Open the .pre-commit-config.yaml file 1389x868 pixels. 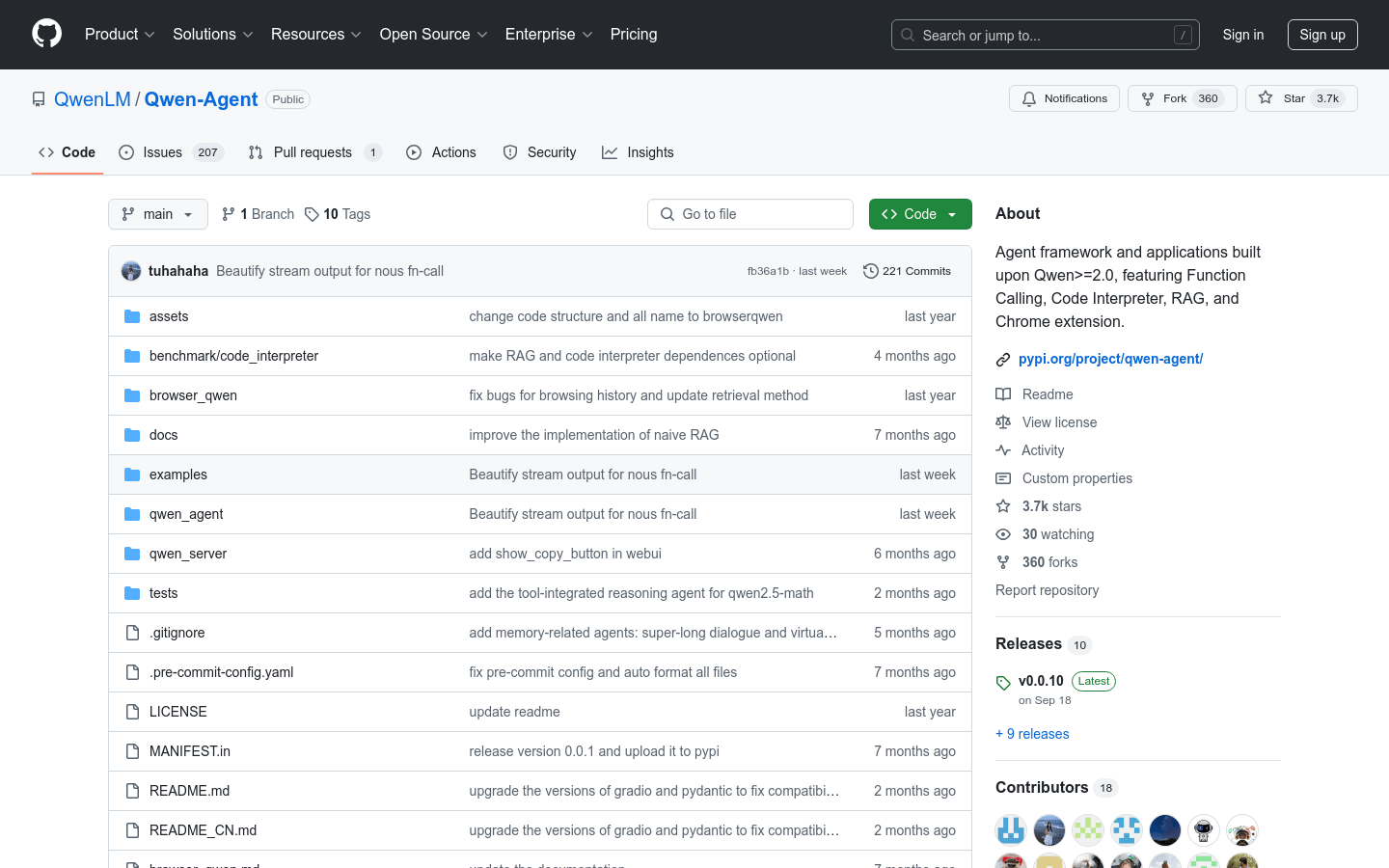[221, 672]
